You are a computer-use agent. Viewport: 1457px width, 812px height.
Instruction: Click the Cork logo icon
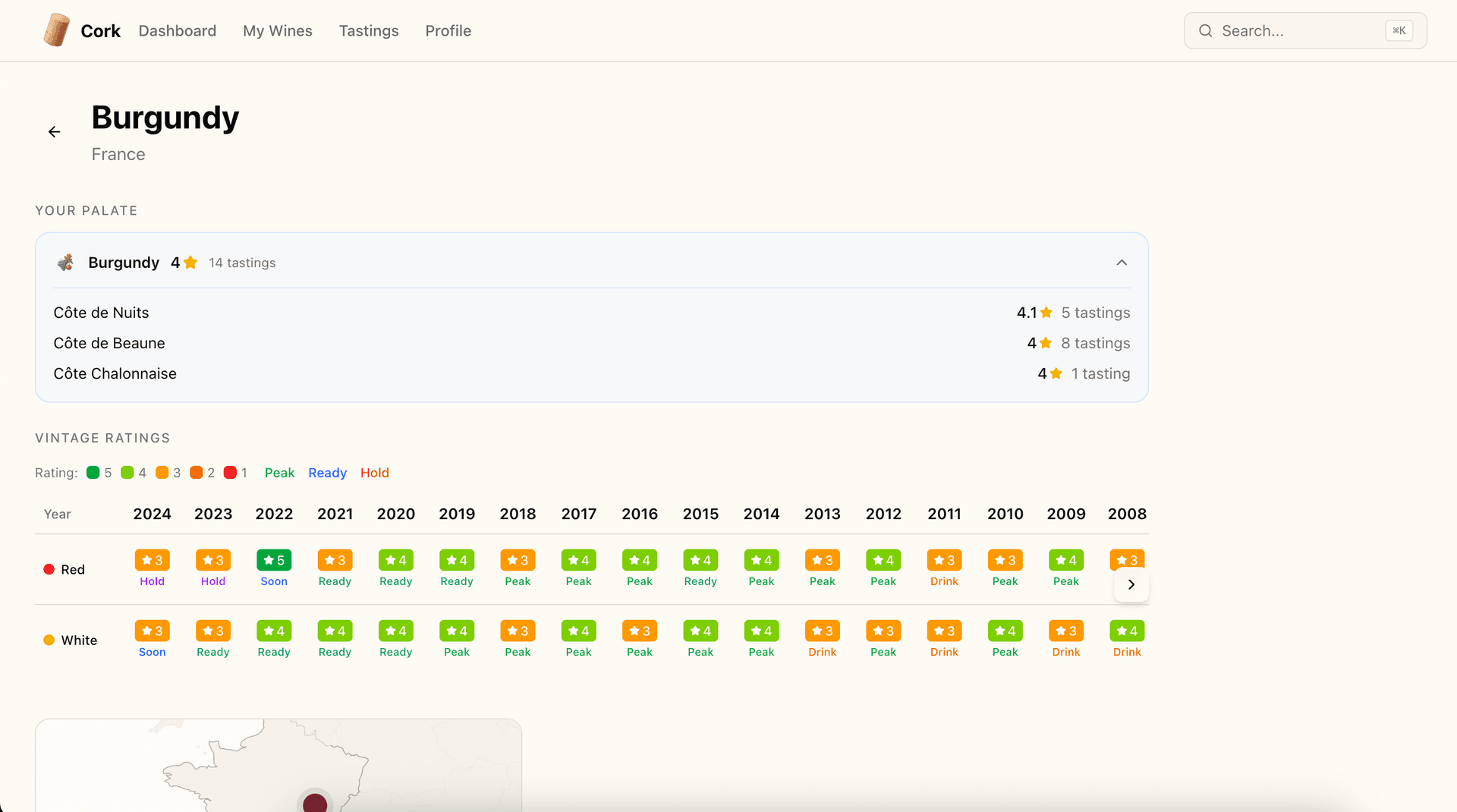tap(56, 30)
